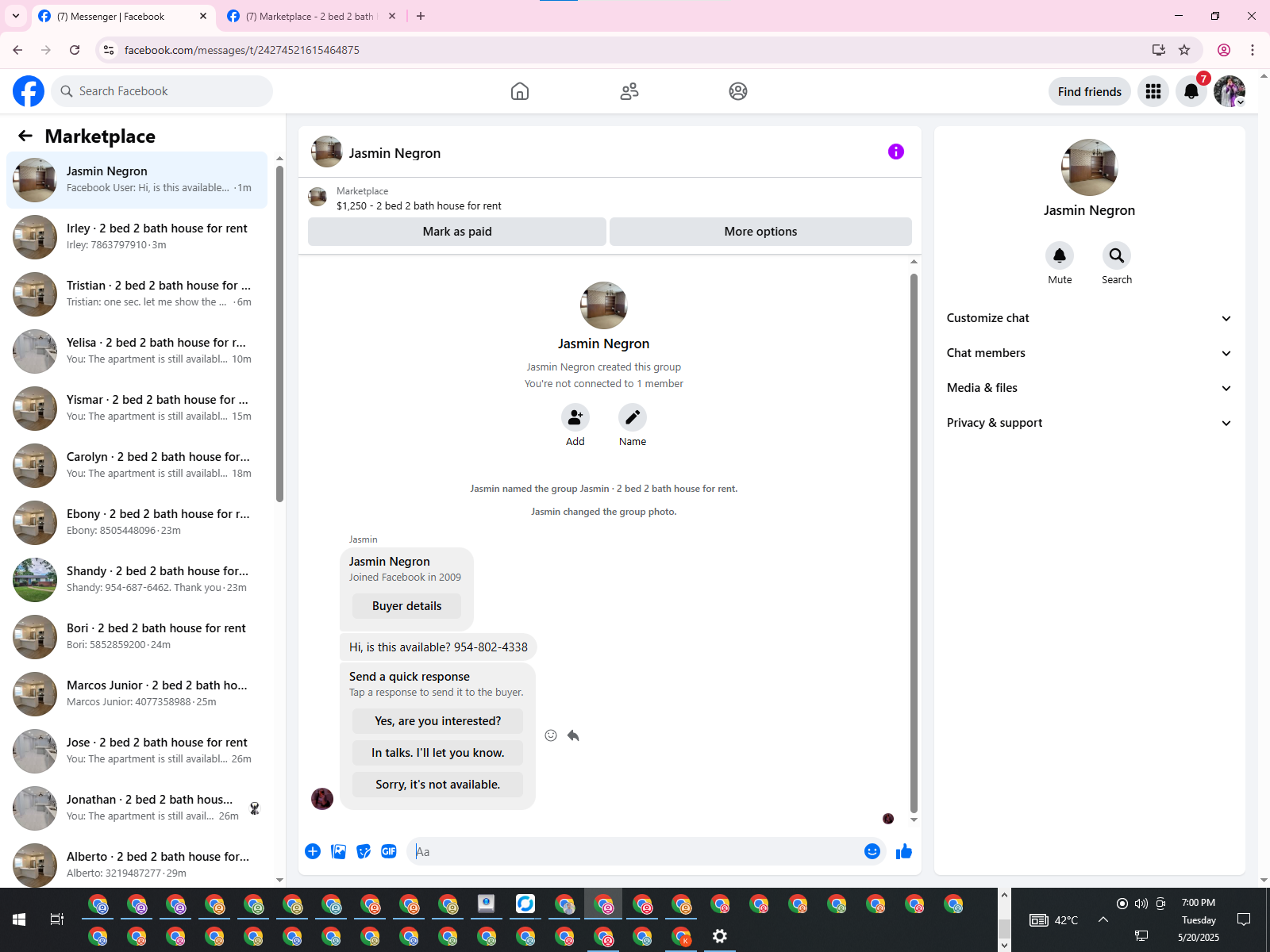Expand Privacy & support section
1270x952 pixels.
click(1089, 423)
